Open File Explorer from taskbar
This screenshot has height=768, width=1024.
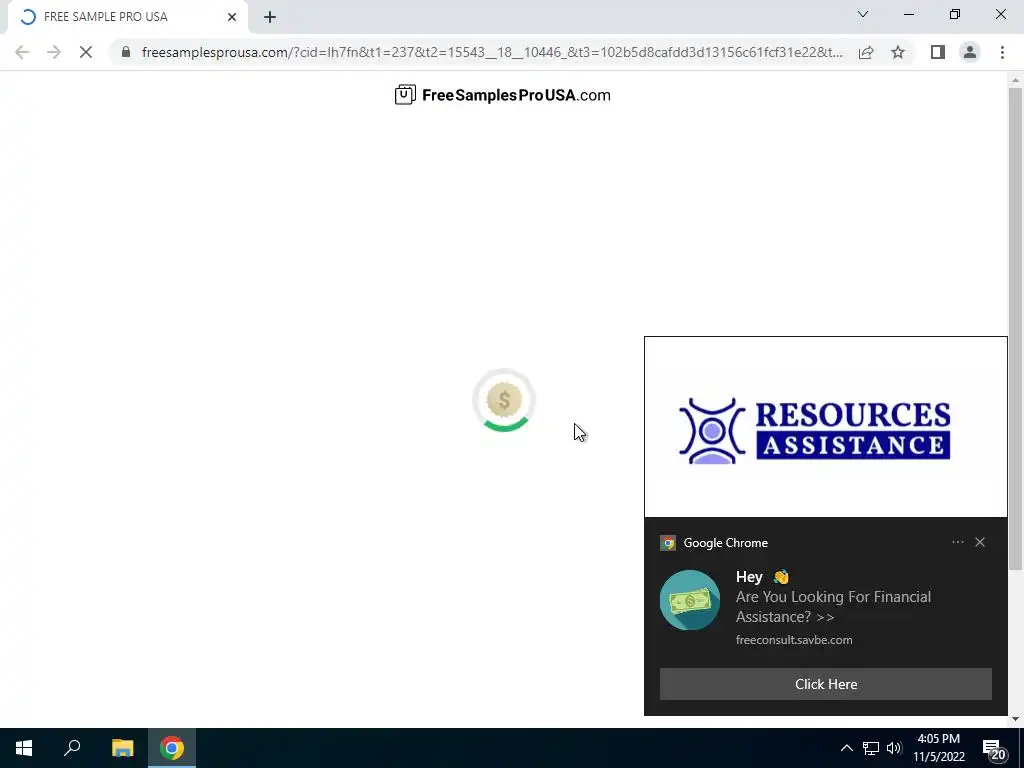click(122, 748)
